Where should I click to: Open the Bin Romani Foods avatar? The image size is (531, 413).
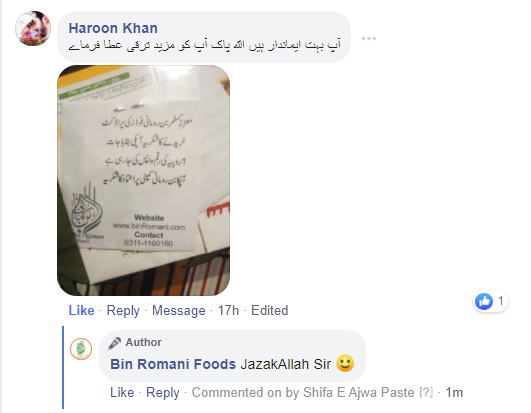pos(81,349)
